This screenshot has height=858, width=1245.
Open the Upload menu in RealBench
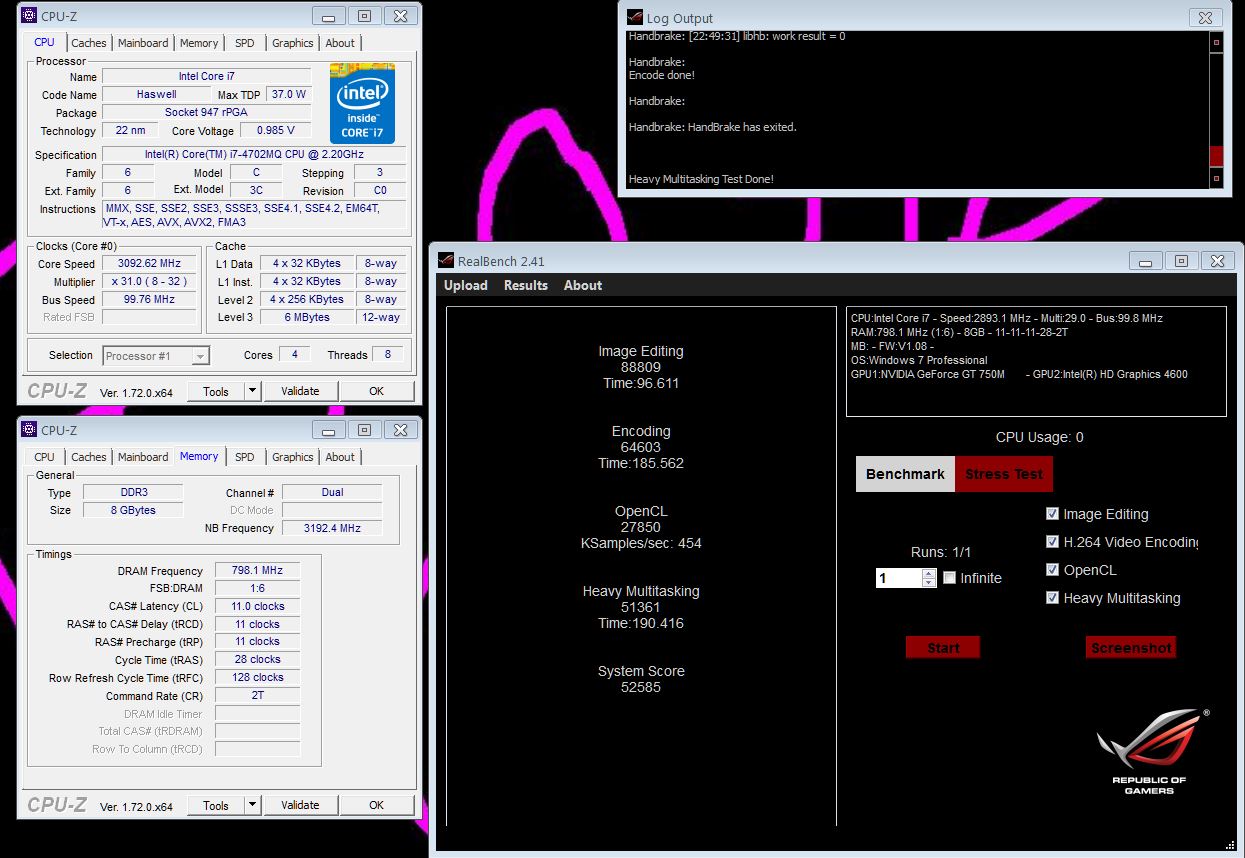tap(466, 285)
